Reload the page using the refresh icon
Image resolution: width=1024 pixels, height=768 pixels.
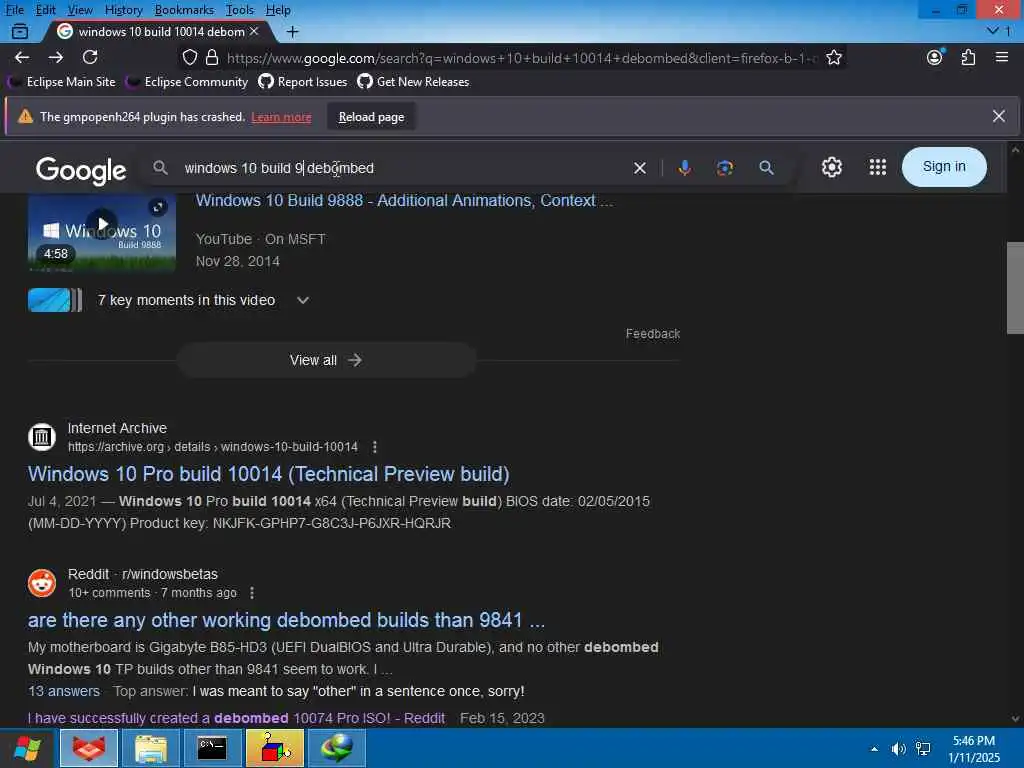90,57
